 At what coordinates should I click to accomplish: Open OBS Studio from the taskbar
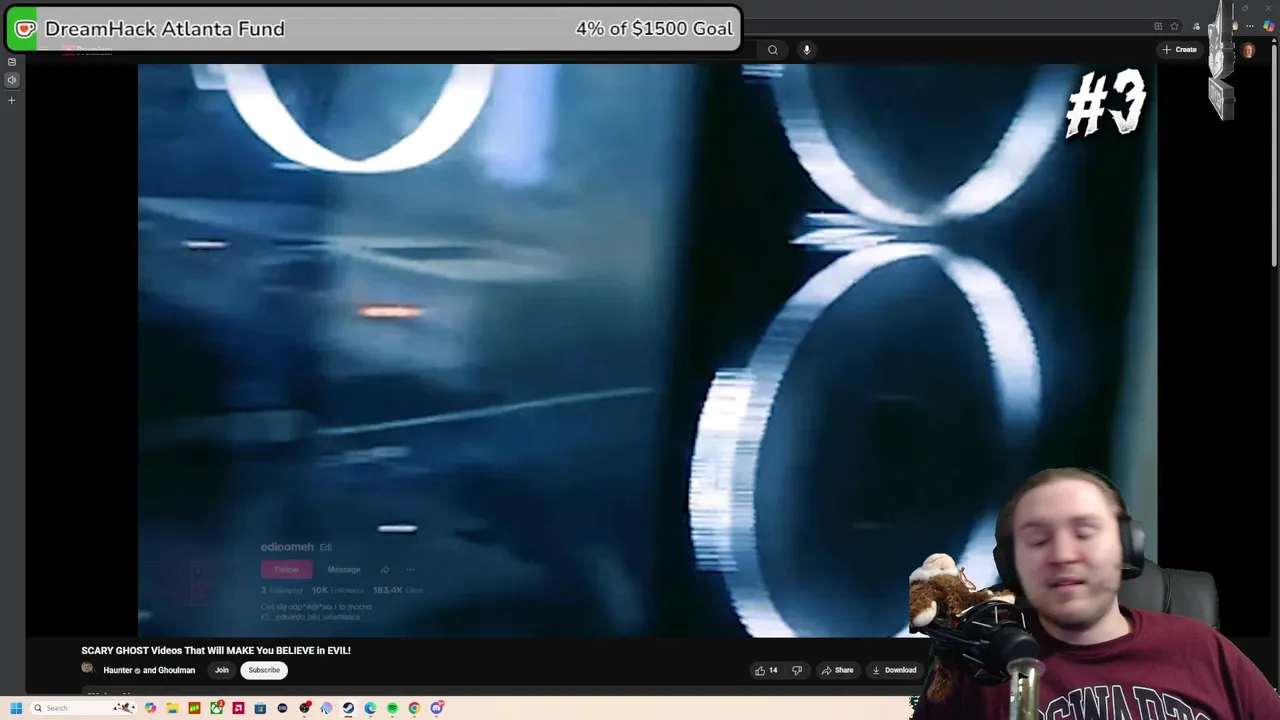pyautogui.click(x=305, y=708)
